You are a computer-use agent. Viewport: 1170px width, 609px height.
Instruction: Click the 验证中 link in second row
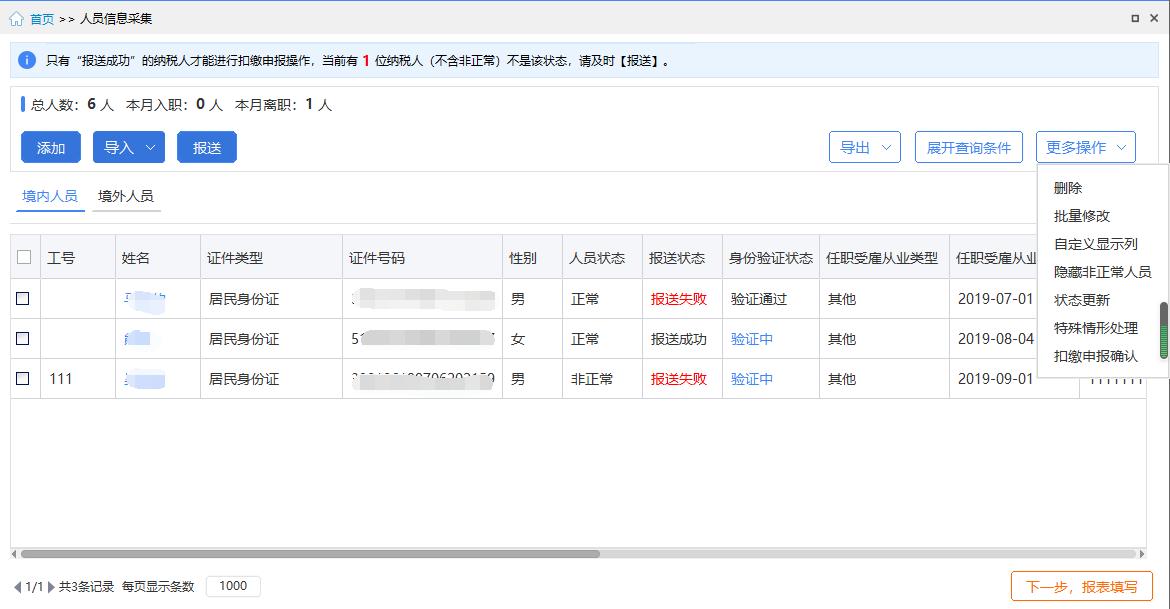751,338
